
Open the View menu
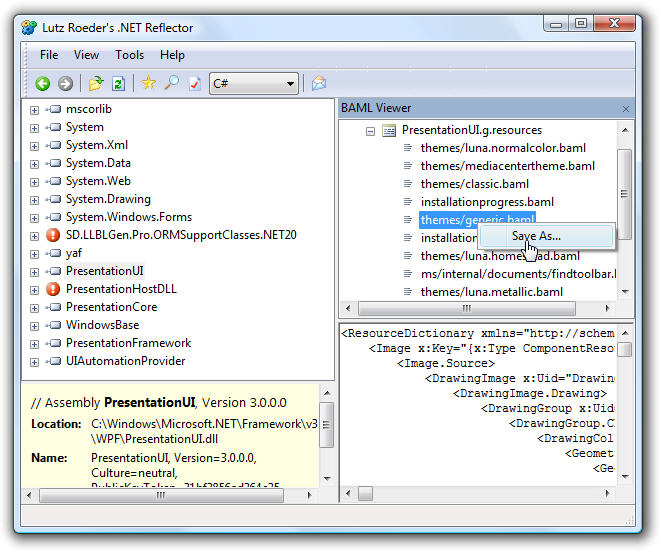(x=86, y=55)
